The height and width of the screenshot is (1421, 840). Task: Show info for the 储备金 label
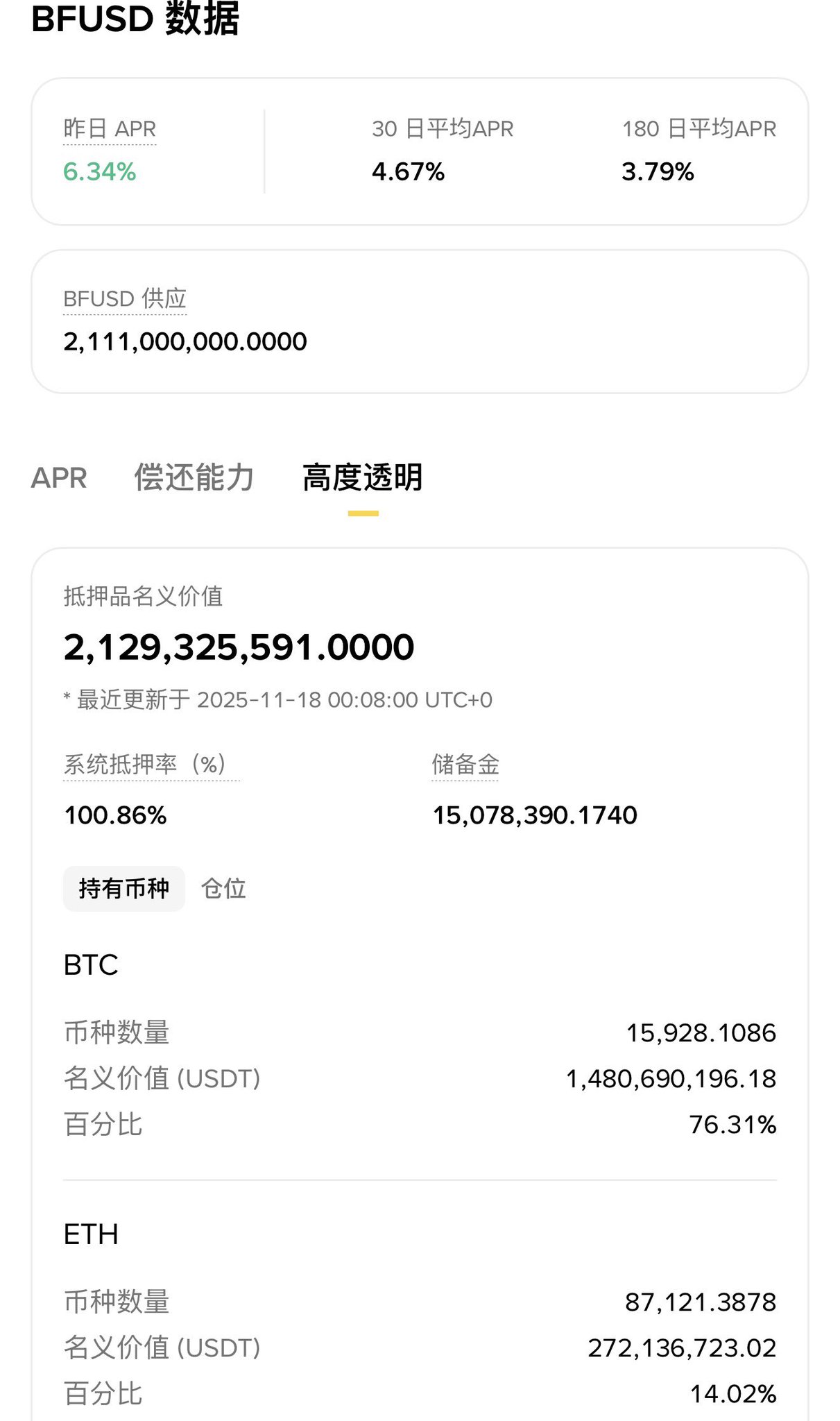465,765
